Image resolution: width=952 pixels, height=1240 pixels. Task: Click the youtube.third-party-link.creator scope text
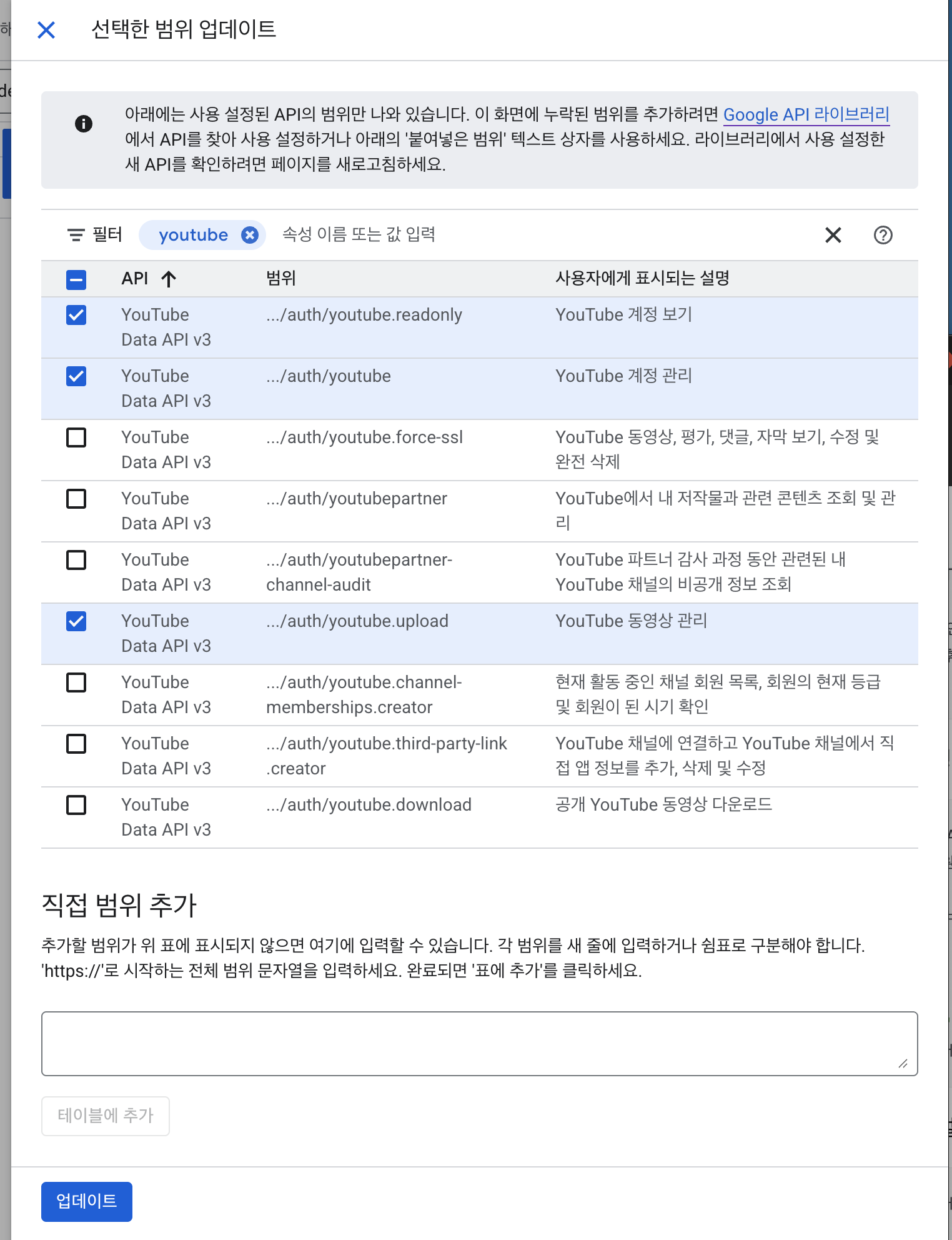pos(387,756)
